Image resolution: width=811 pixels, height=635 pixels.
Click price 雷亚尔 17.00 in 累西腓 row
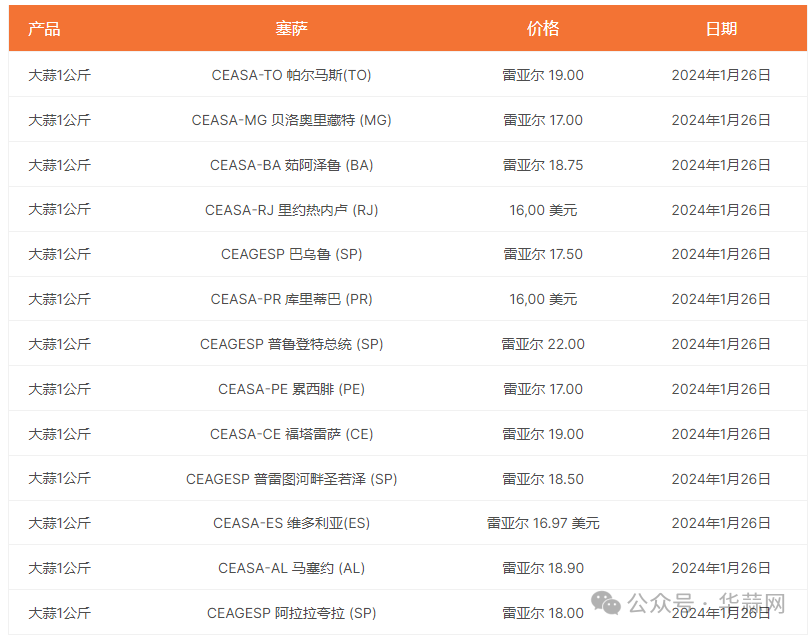pos(543,389)
